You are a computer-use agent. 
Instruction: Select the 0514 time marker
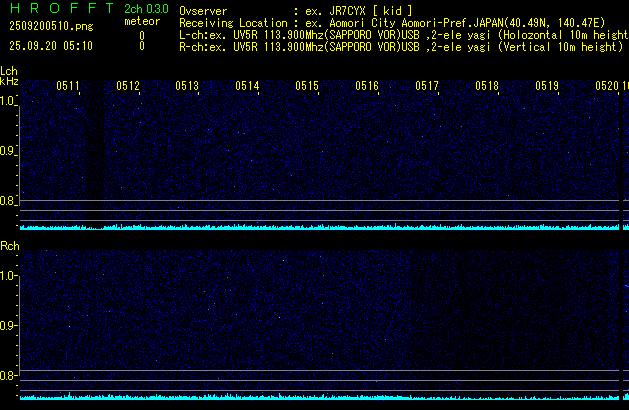(247, 87)
